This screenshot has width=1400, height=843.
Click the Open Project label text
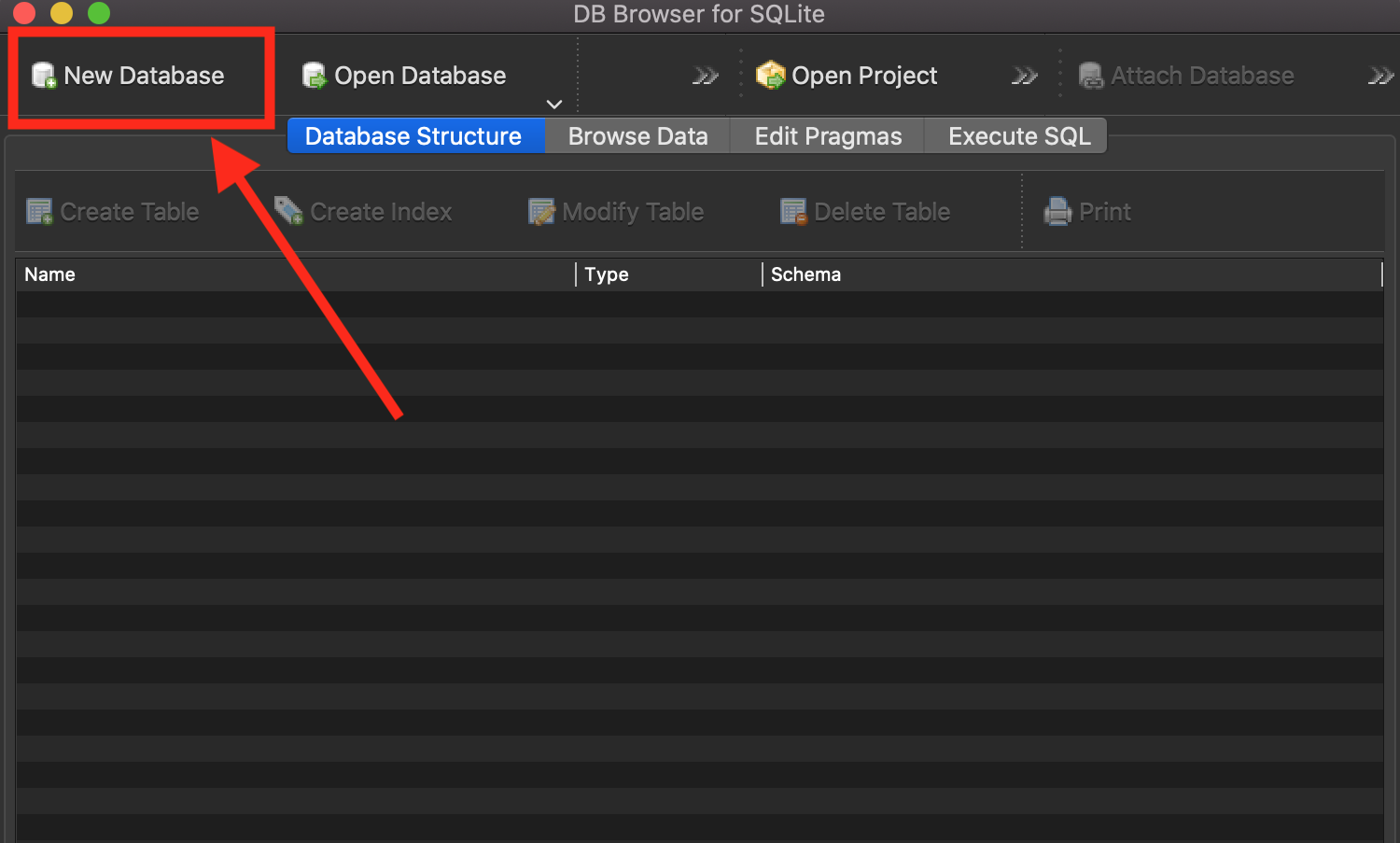tap(864, 76)
